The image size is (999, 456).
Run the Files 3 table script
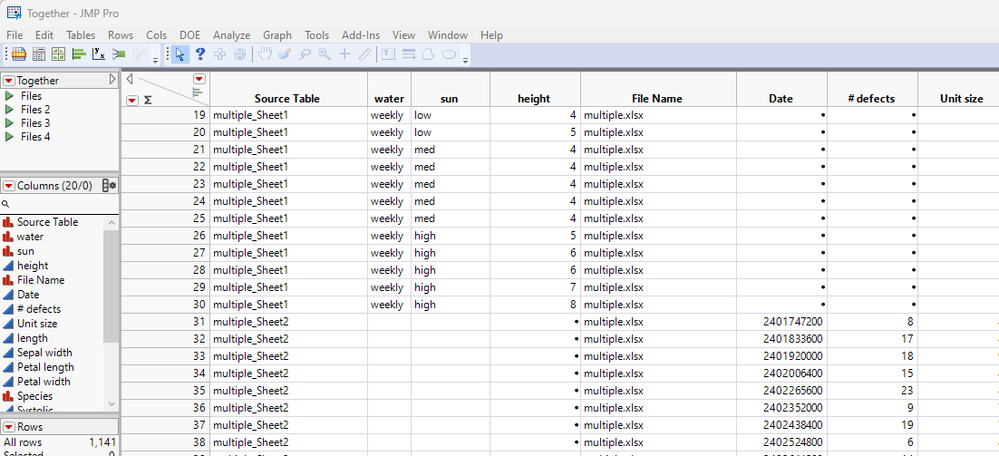coord(9,123)
